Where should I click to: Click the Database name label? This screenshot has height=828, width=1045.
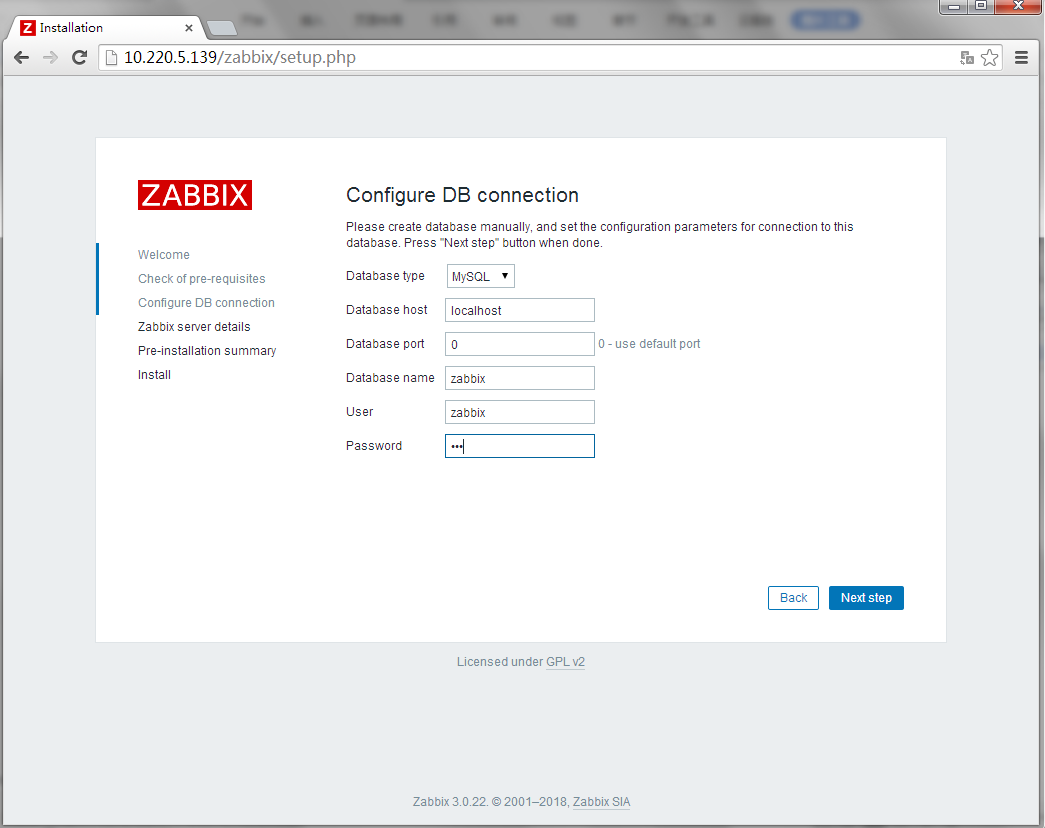coord(390,378)
